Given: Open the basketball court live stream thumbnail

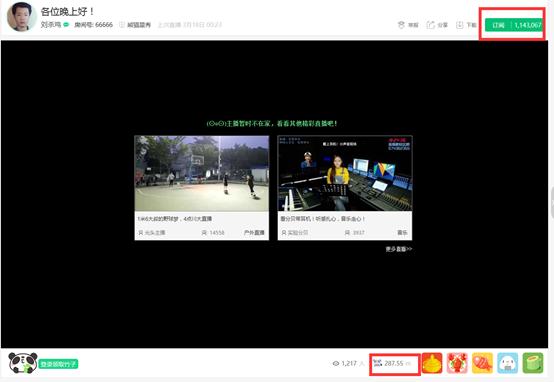Looking at the screenshot, I should coord(201,174).
